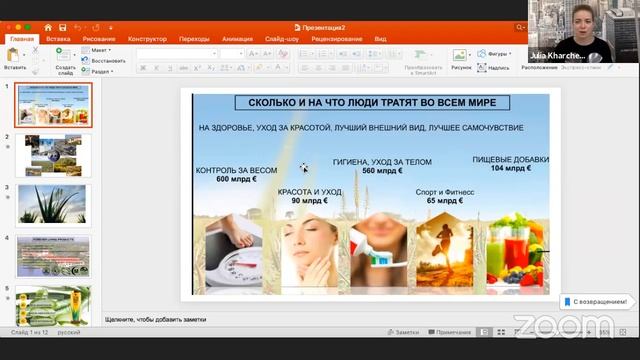This screenshot has width=640, height=360.
Task: Redo action in title bar
Action: coord(96,27)
